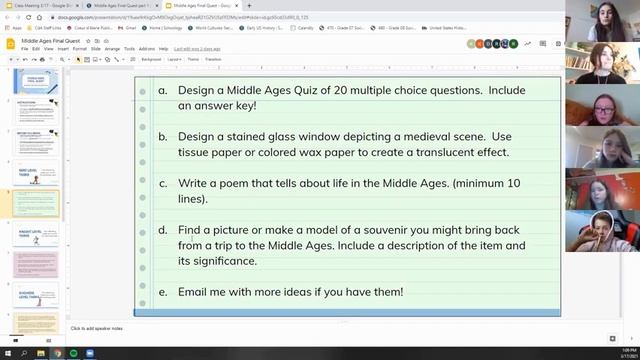Select the Knight Level Tasks slide thumbnail
Image resolution: width=640 pixels, height=360 pixels.
point(36,234)
